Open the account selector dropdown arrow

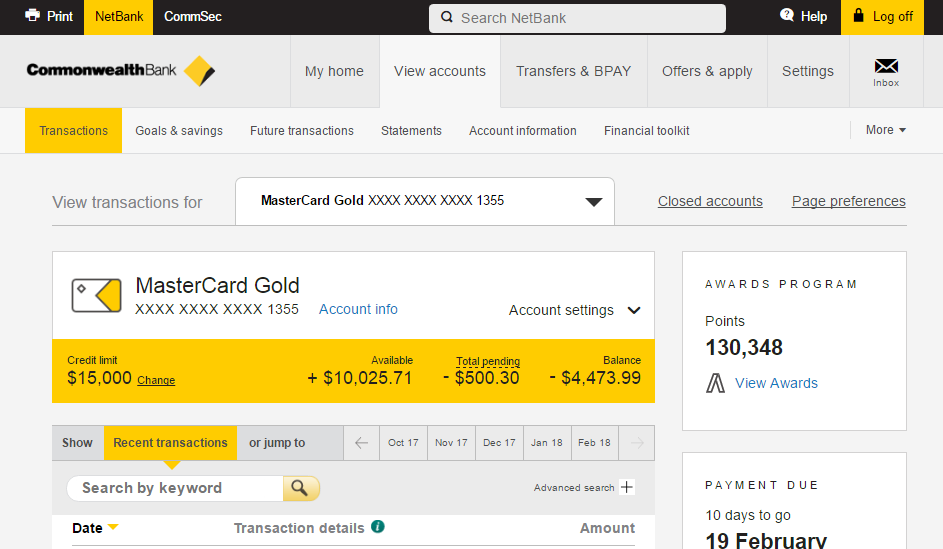click(x=594, y=202)
